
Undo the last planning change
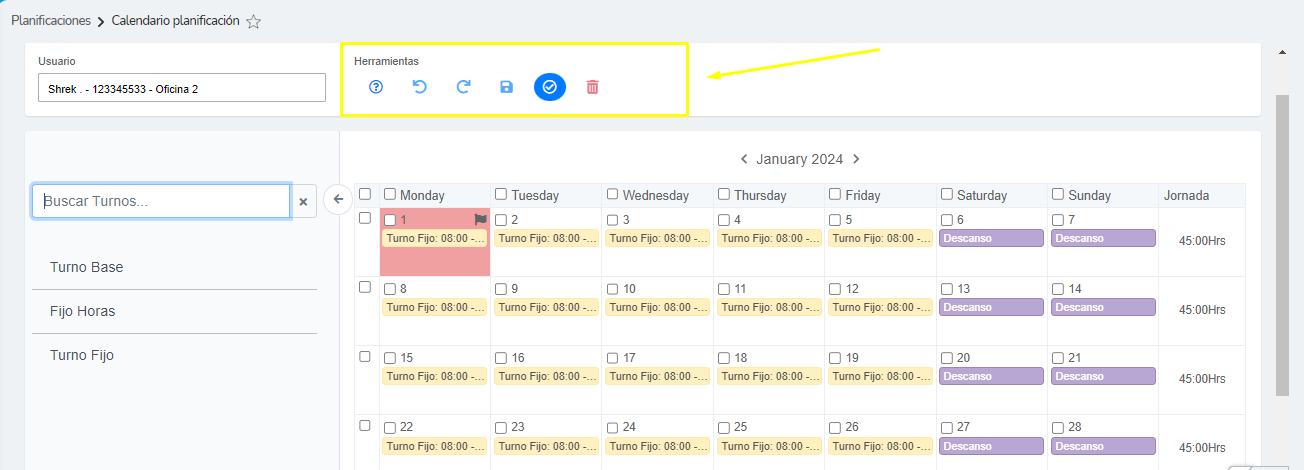tap(420, 87)
